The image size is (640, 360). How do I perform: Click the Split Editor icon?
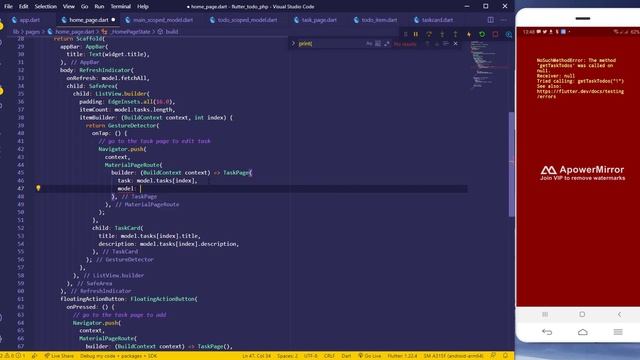point(491,20)
